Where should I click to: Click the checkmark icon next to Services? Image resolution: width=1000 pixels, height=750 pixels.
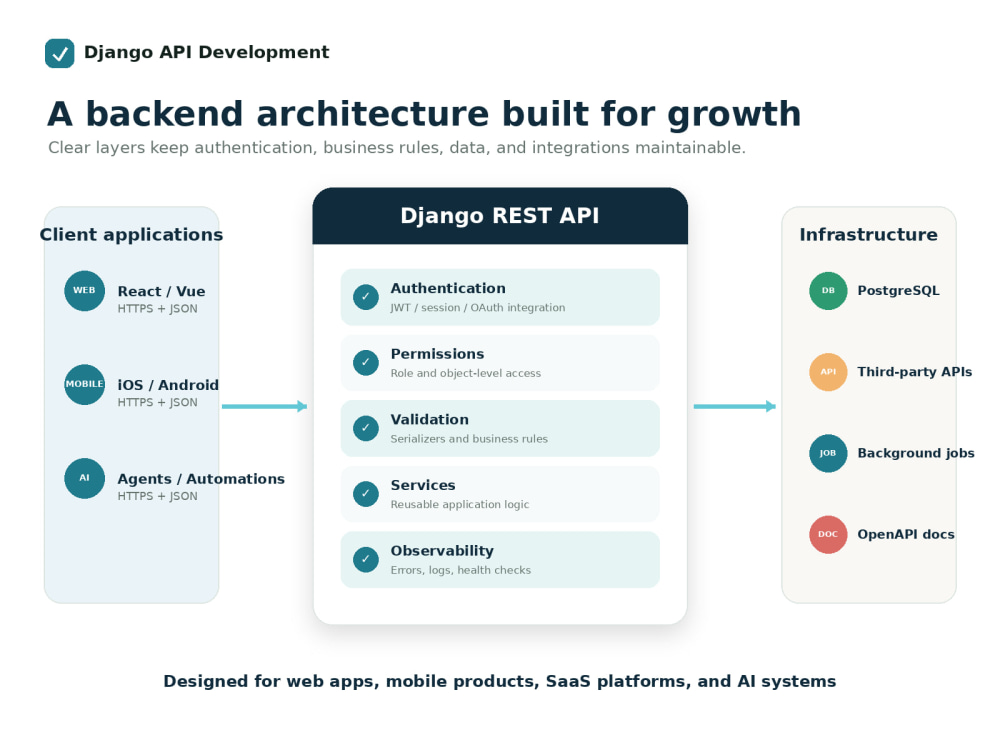(x=366, y=494)
